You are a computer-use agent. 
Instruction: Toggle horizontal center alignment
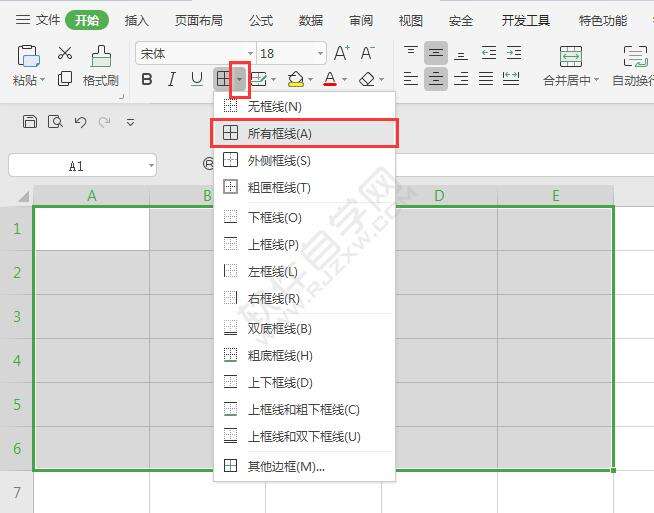click(x=436, y=78)
